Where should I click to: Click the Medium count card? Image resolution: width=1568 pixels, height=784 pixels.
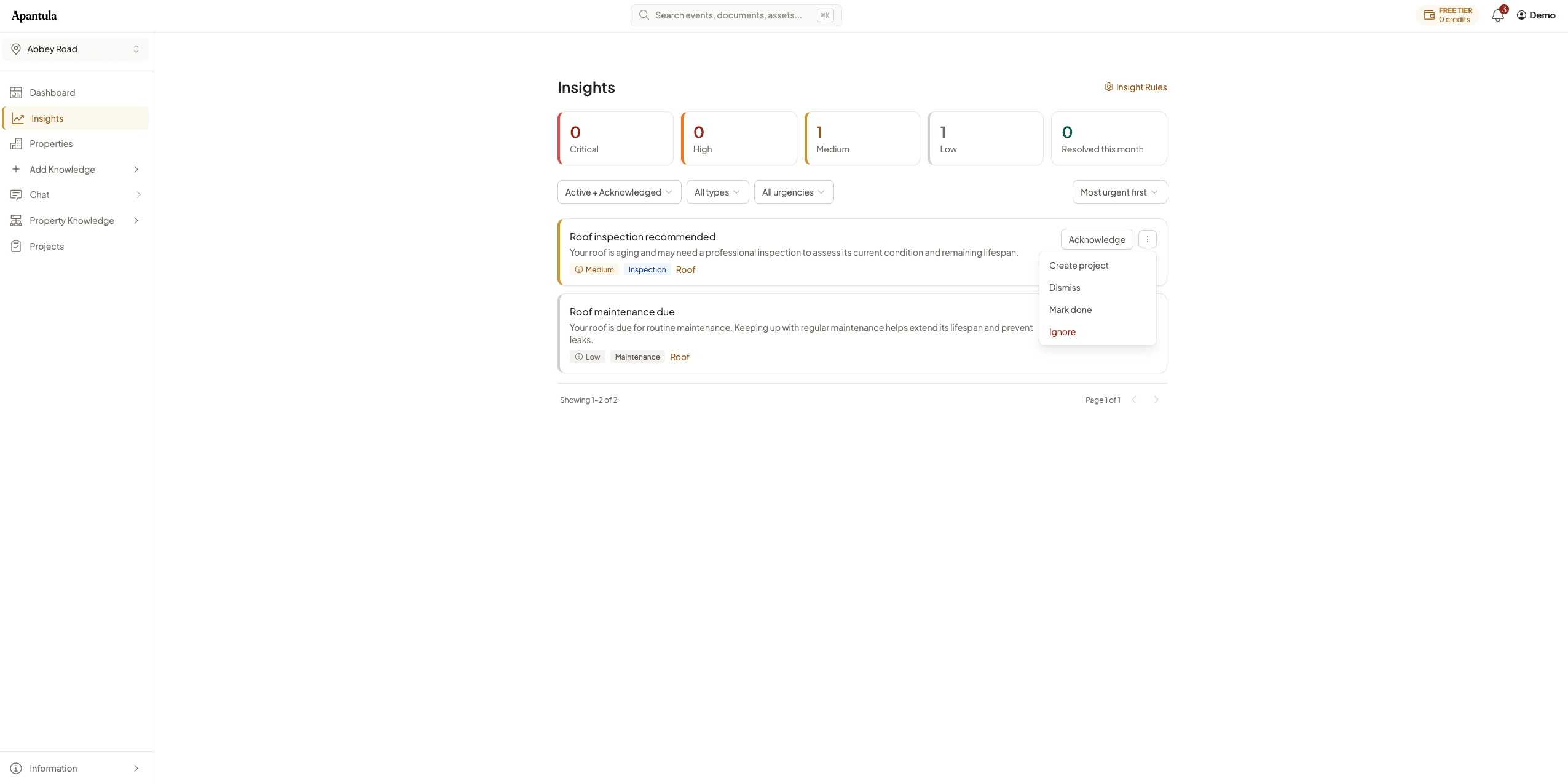point(862,138)
